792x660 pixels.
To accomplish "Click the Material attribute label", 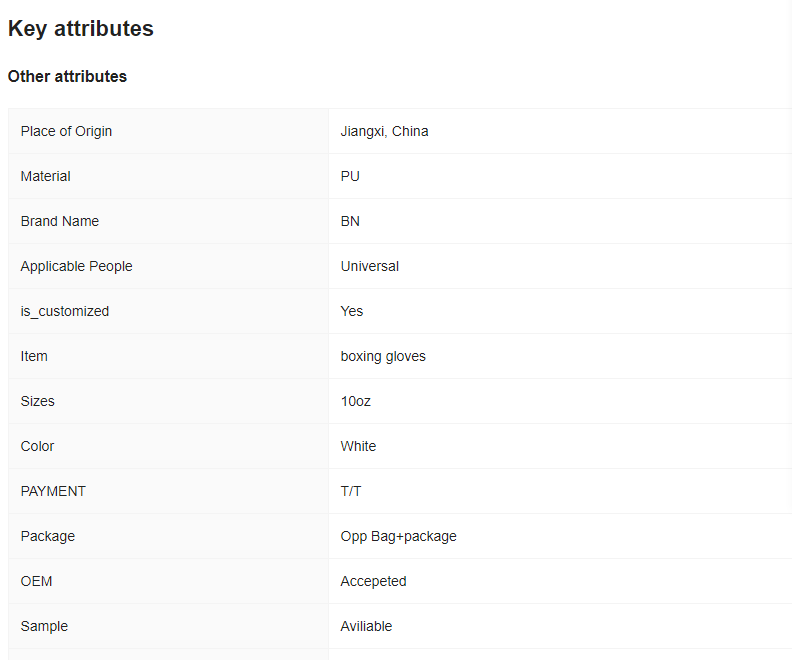I will pos(45,176).
